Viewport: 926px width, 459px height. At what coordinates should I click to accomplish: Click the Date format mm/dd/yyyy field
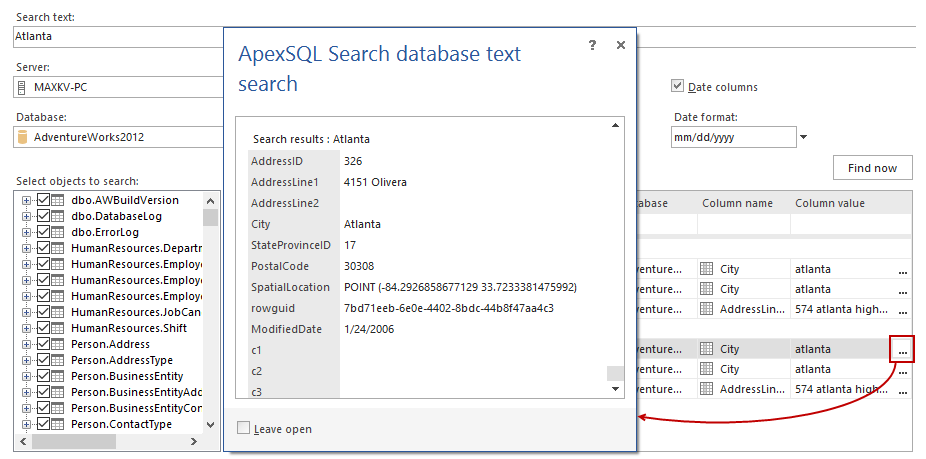733,138
